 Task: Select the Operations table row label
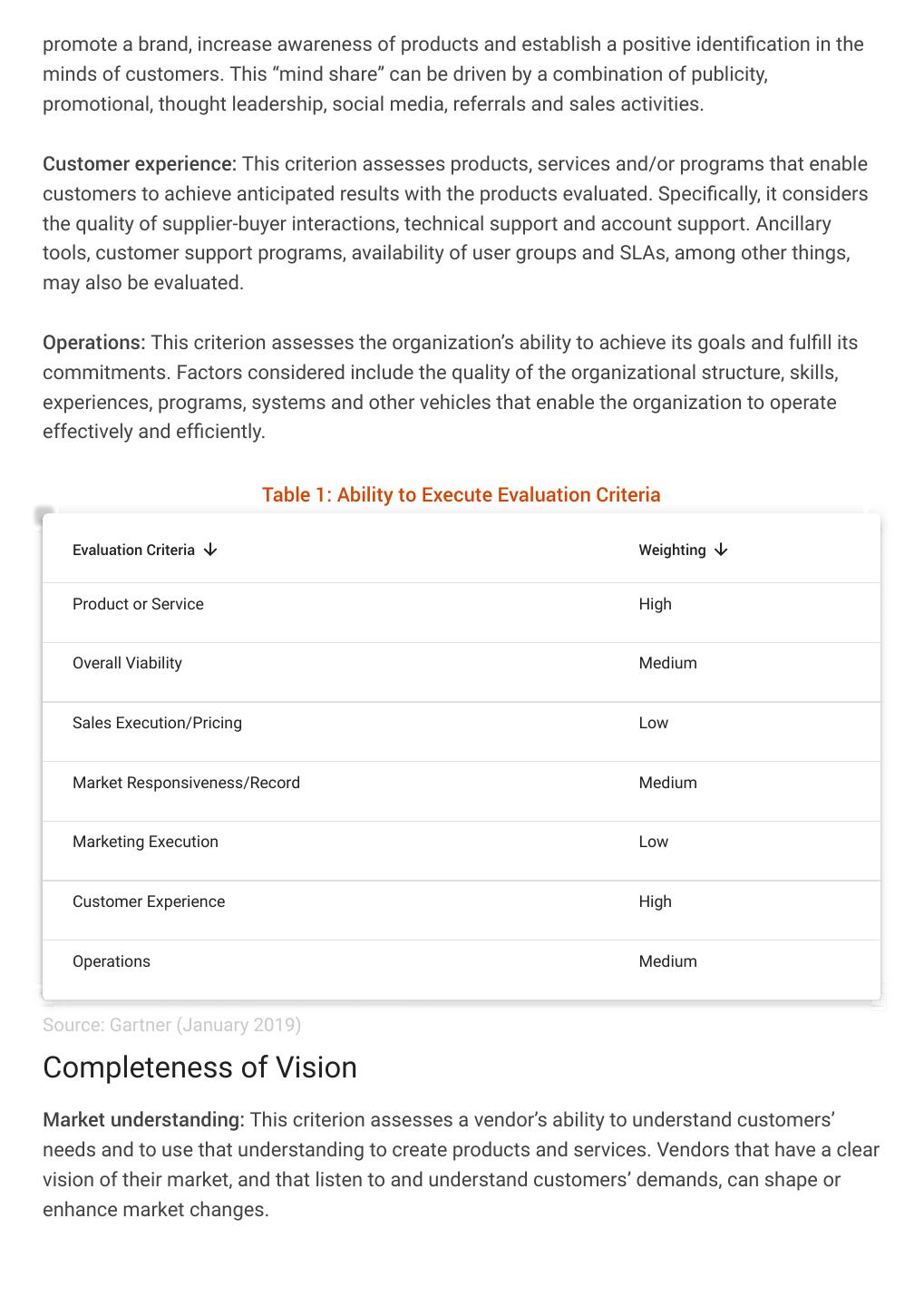point(112,961)
